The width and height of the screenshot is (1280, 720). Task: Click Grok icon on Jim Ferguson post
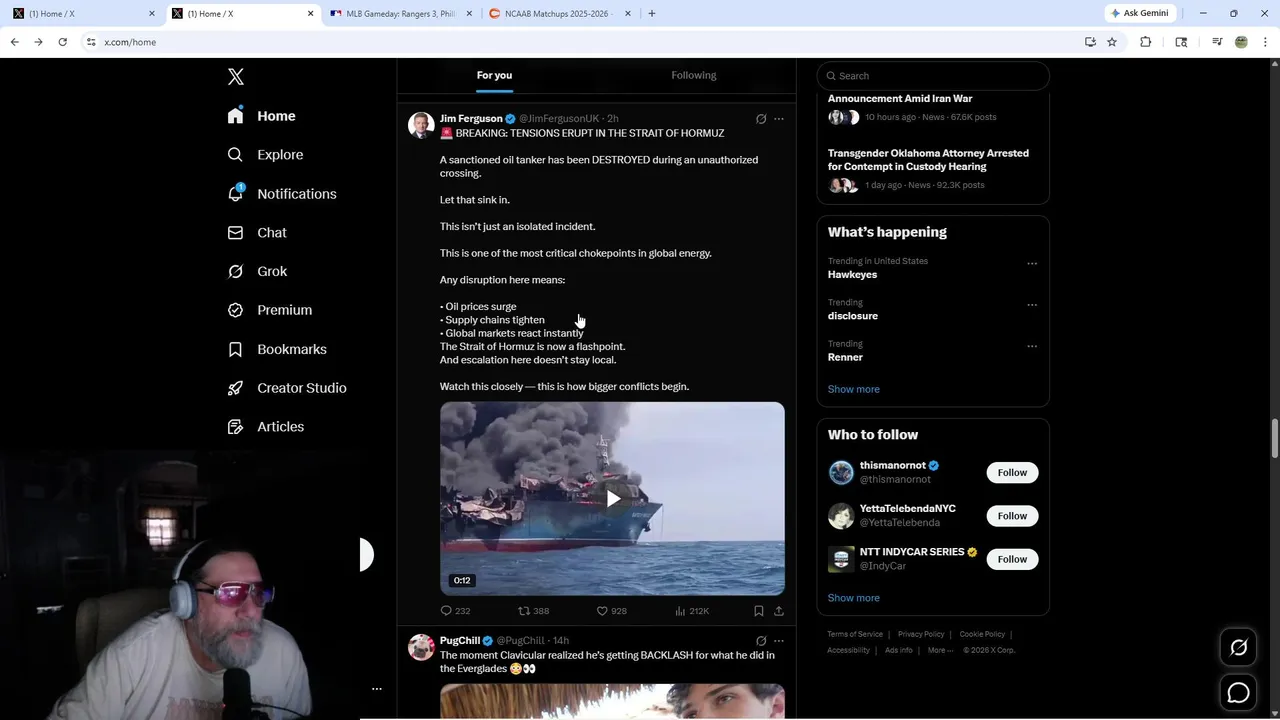pyautogui.click(x=761, y=119)
